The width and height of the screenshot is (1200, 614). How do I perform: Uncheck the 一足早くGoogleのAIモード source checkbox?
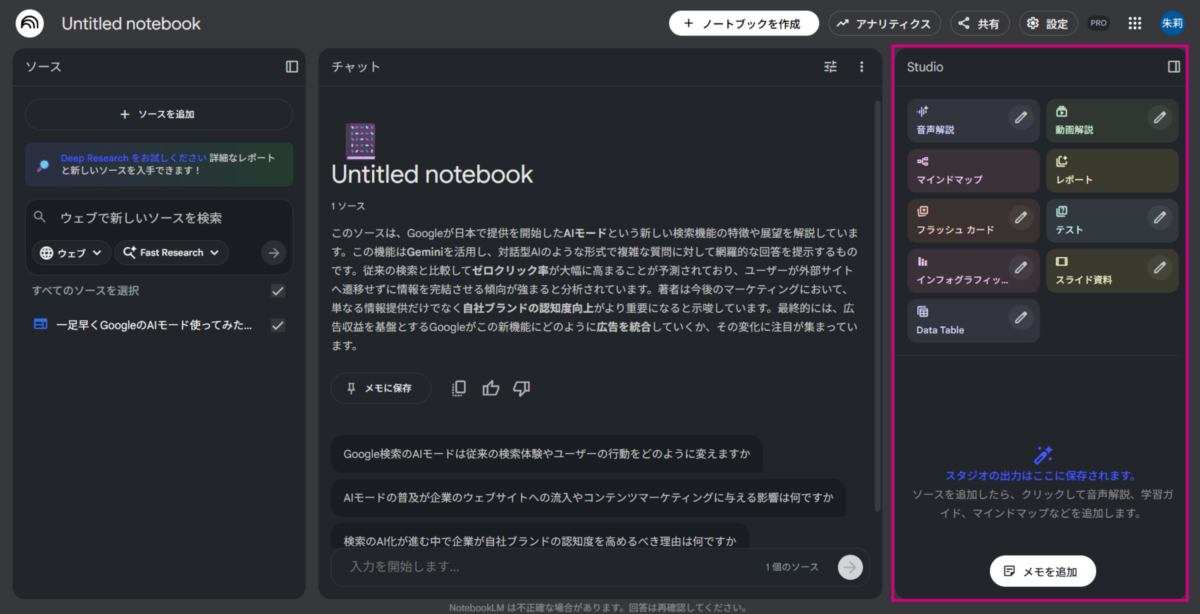pos(278,325)
